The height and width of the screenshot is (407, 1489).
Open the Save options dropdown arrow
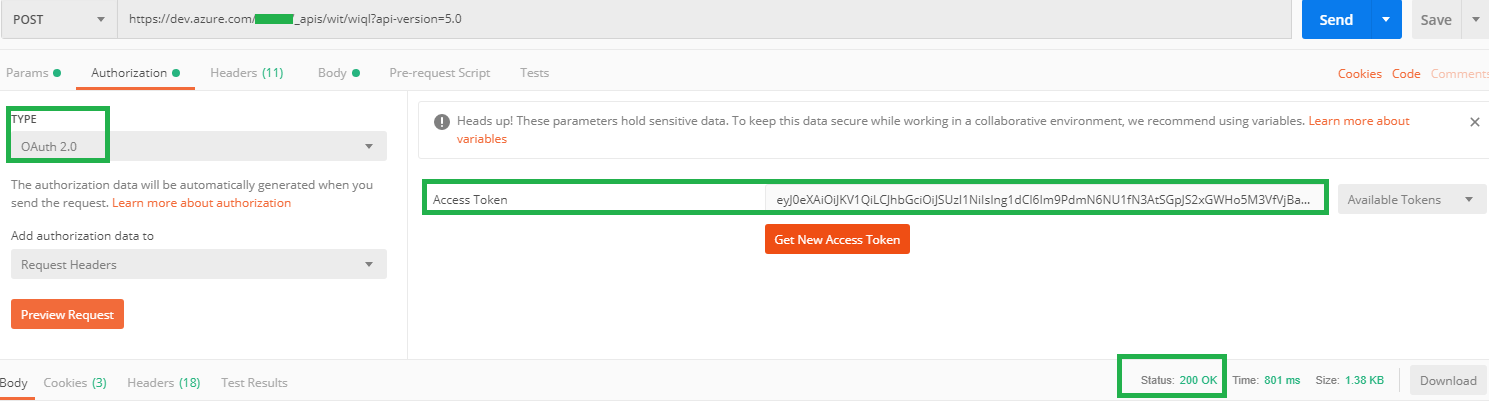1475,20
